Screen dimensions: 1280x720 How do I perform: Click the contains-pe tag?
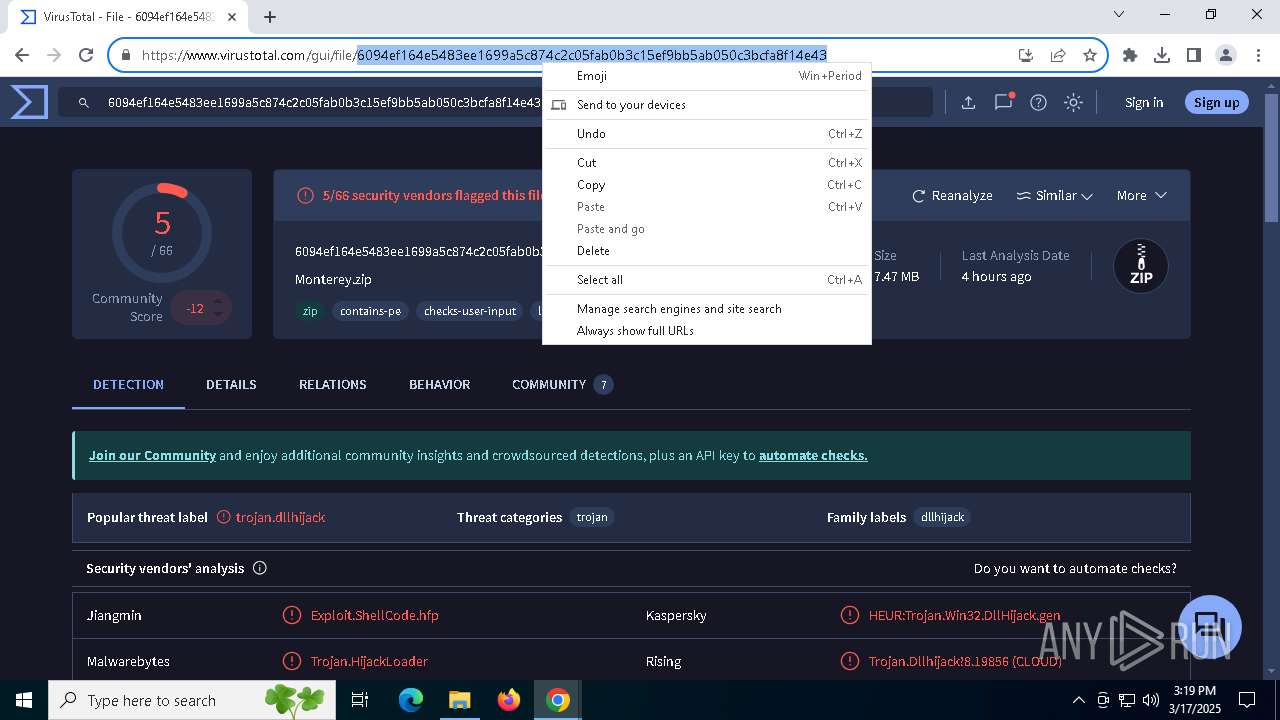point(370,311)
